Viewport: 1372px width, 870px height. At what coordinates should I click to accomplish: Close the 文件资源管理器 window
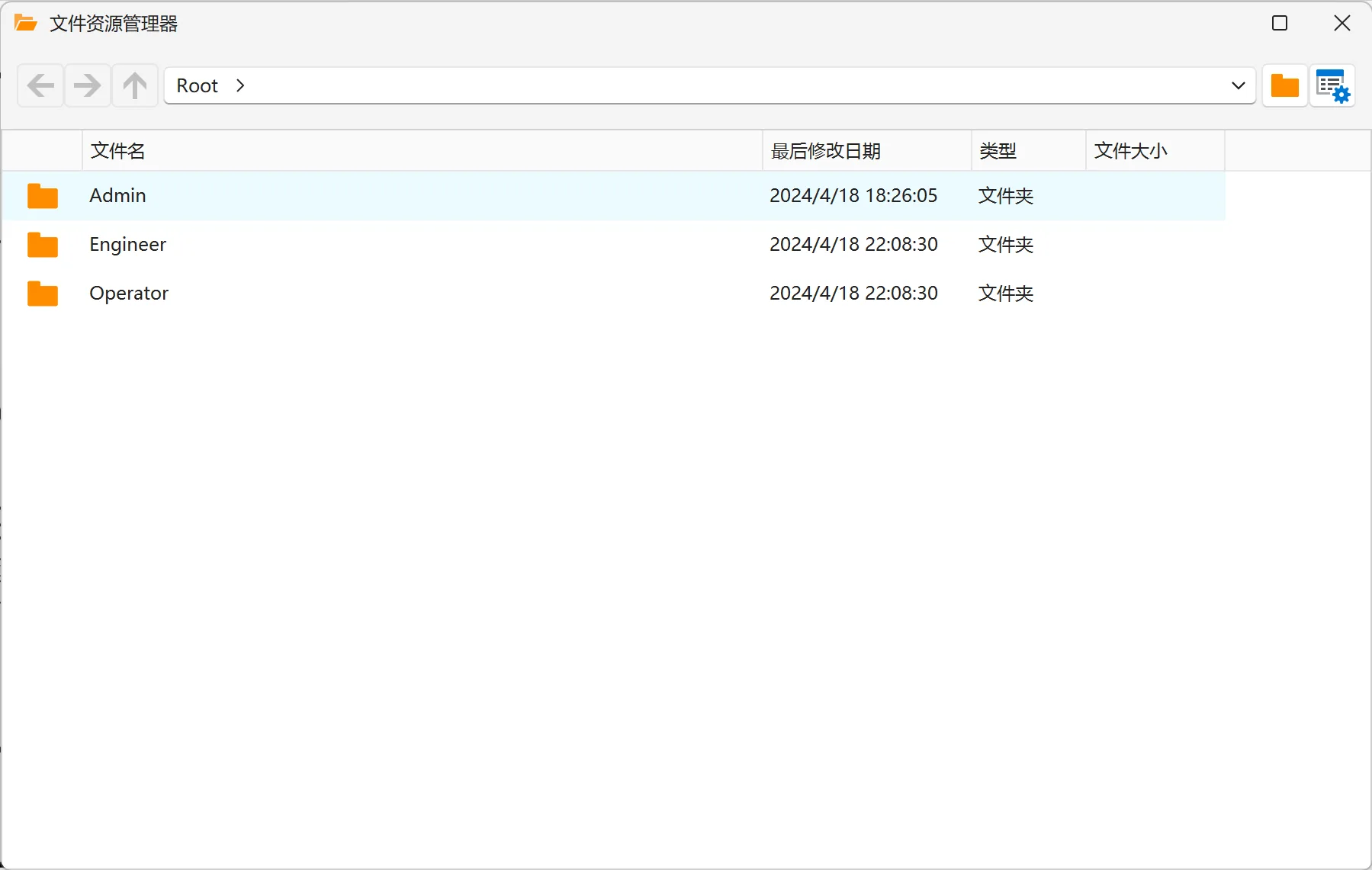tap(1342, 24)
